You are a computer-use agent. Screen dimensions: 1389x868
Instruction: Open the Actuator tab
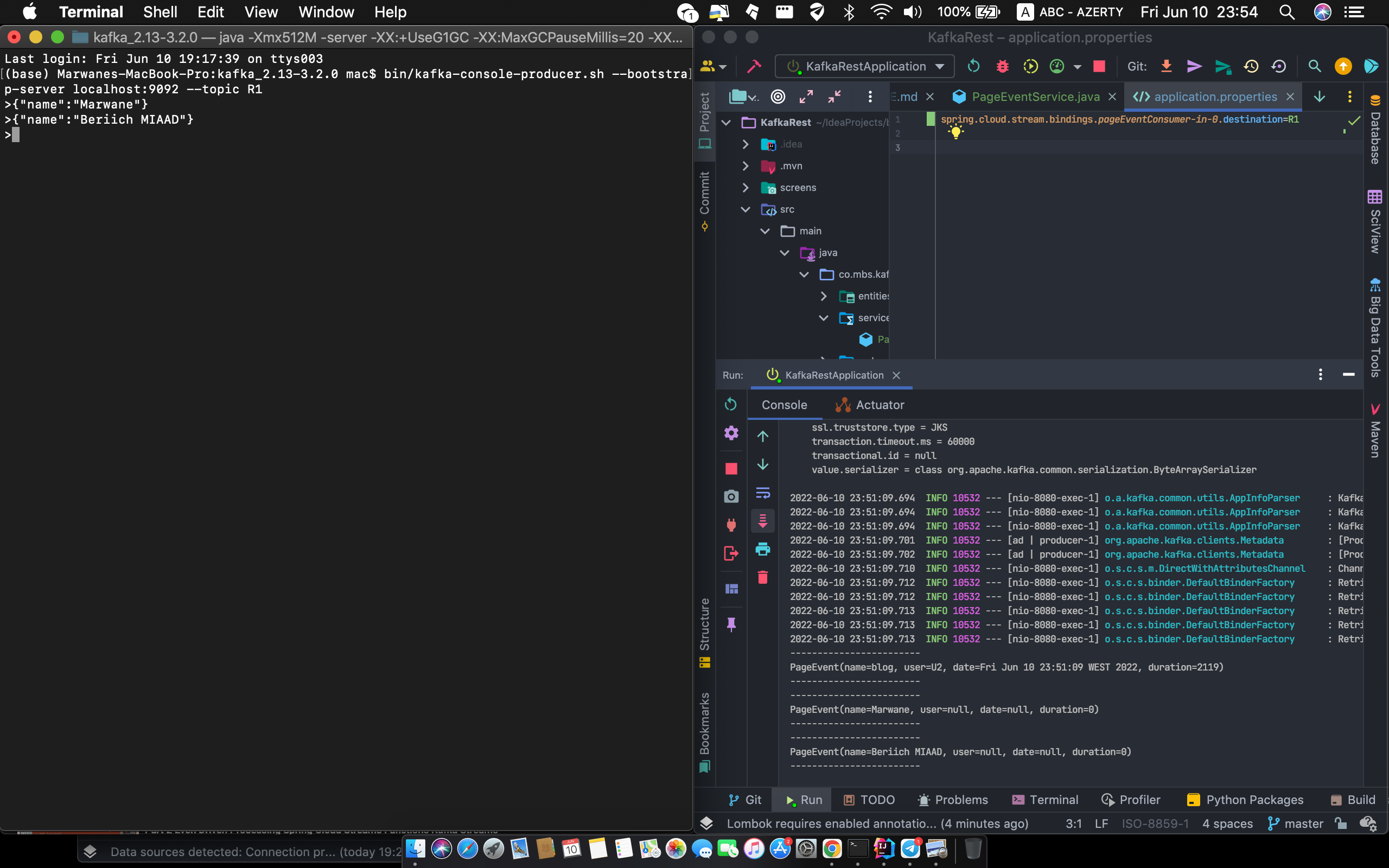point(870,405)
